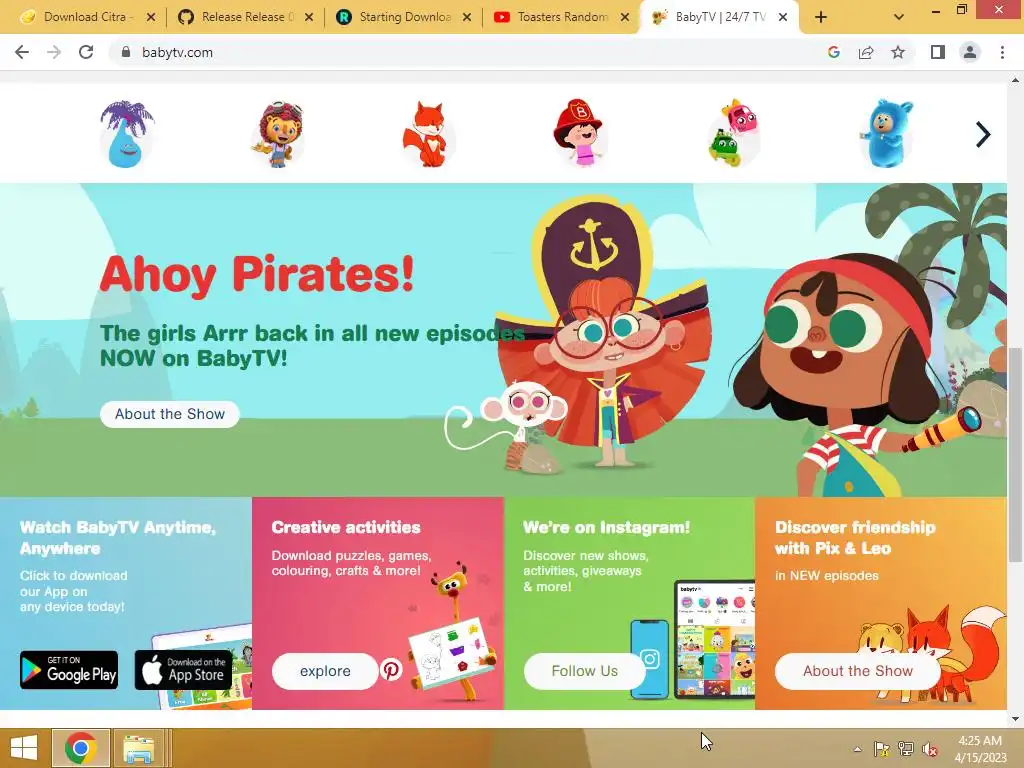The height and width of the screenshot is (768, 1024).
Task: Click the vertical page scrollbar thumb
Action: (1015, 454)
